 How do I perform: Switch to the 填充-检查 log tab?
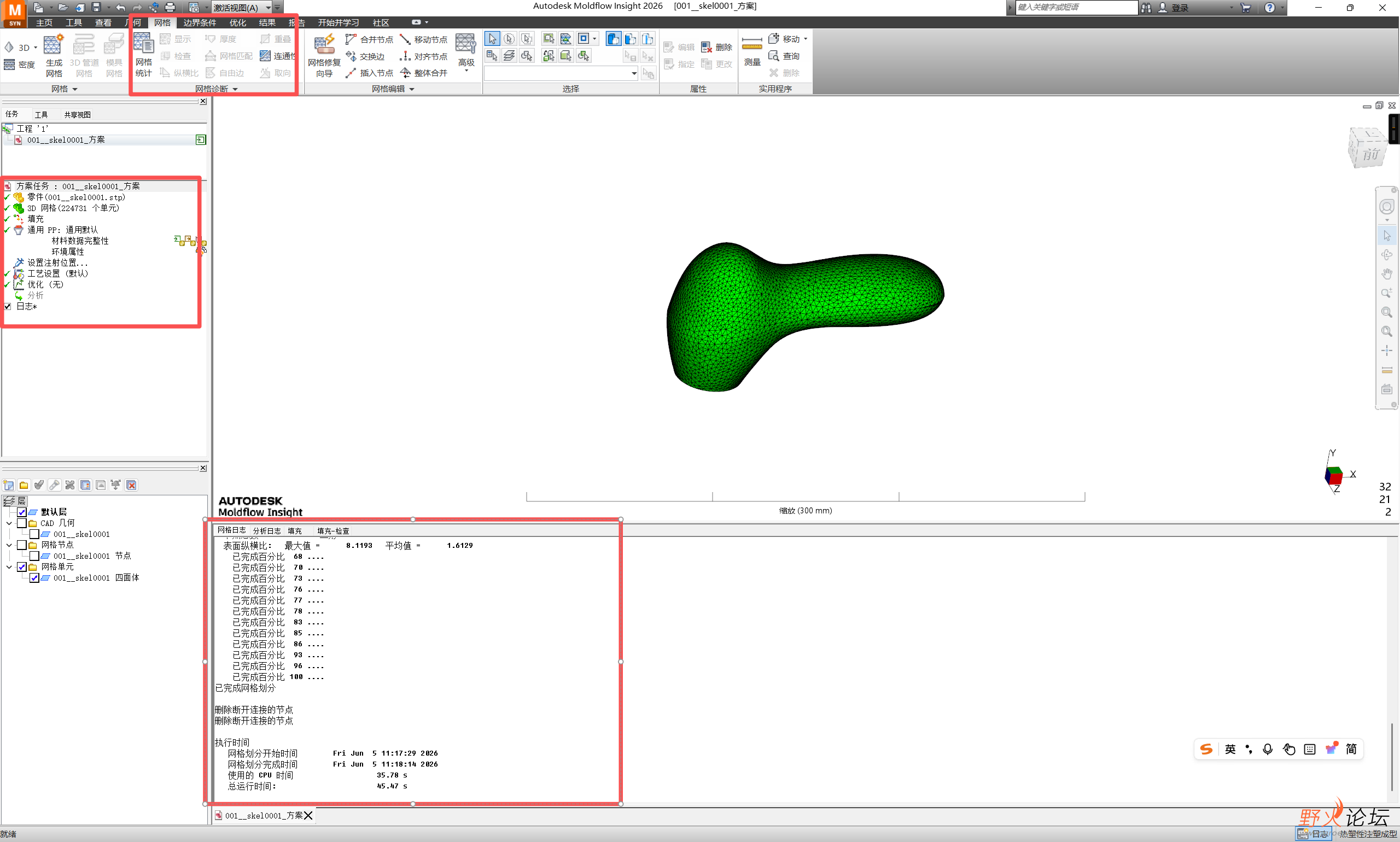click(x=333, y=531)
